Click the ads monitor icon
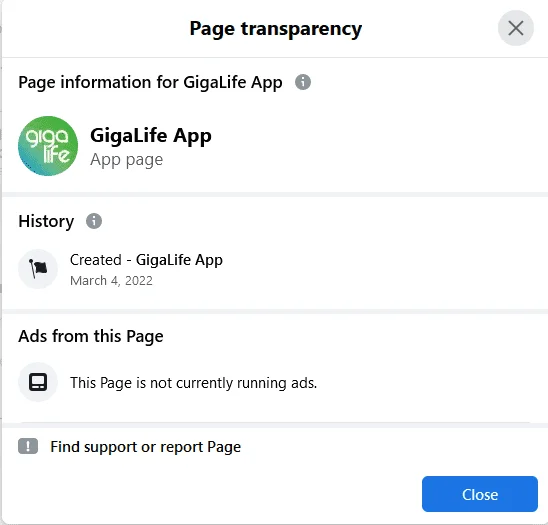 pos(38,382)
